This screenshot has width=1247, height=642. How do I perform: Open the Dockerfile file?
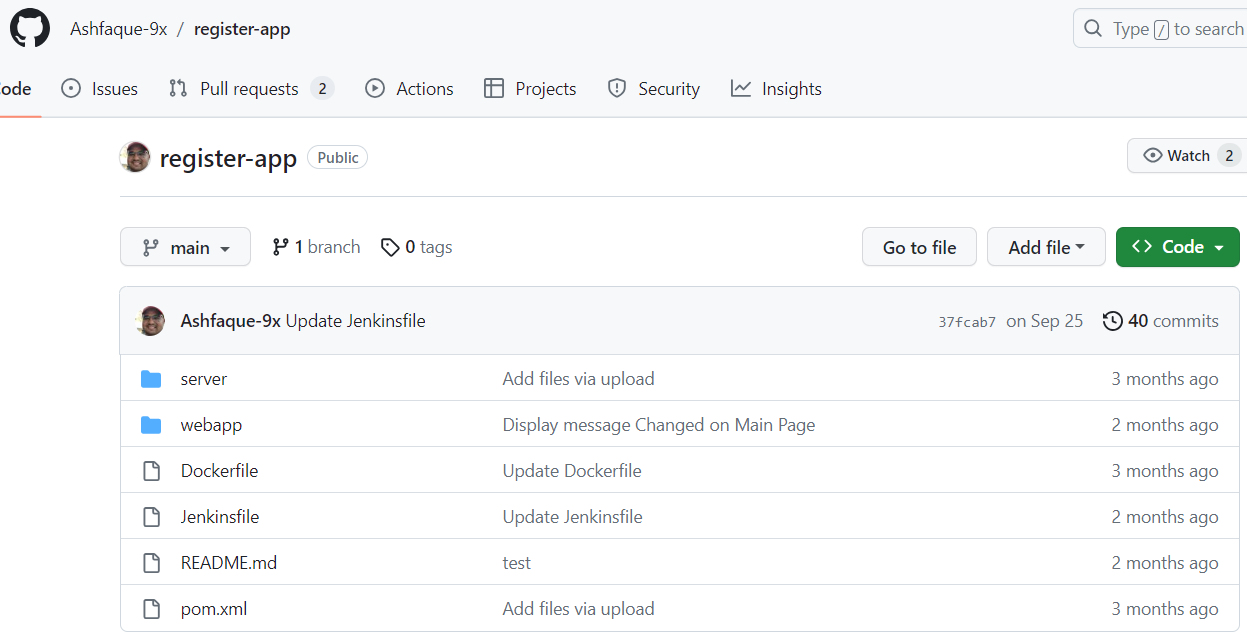click(x=219, y=471)
